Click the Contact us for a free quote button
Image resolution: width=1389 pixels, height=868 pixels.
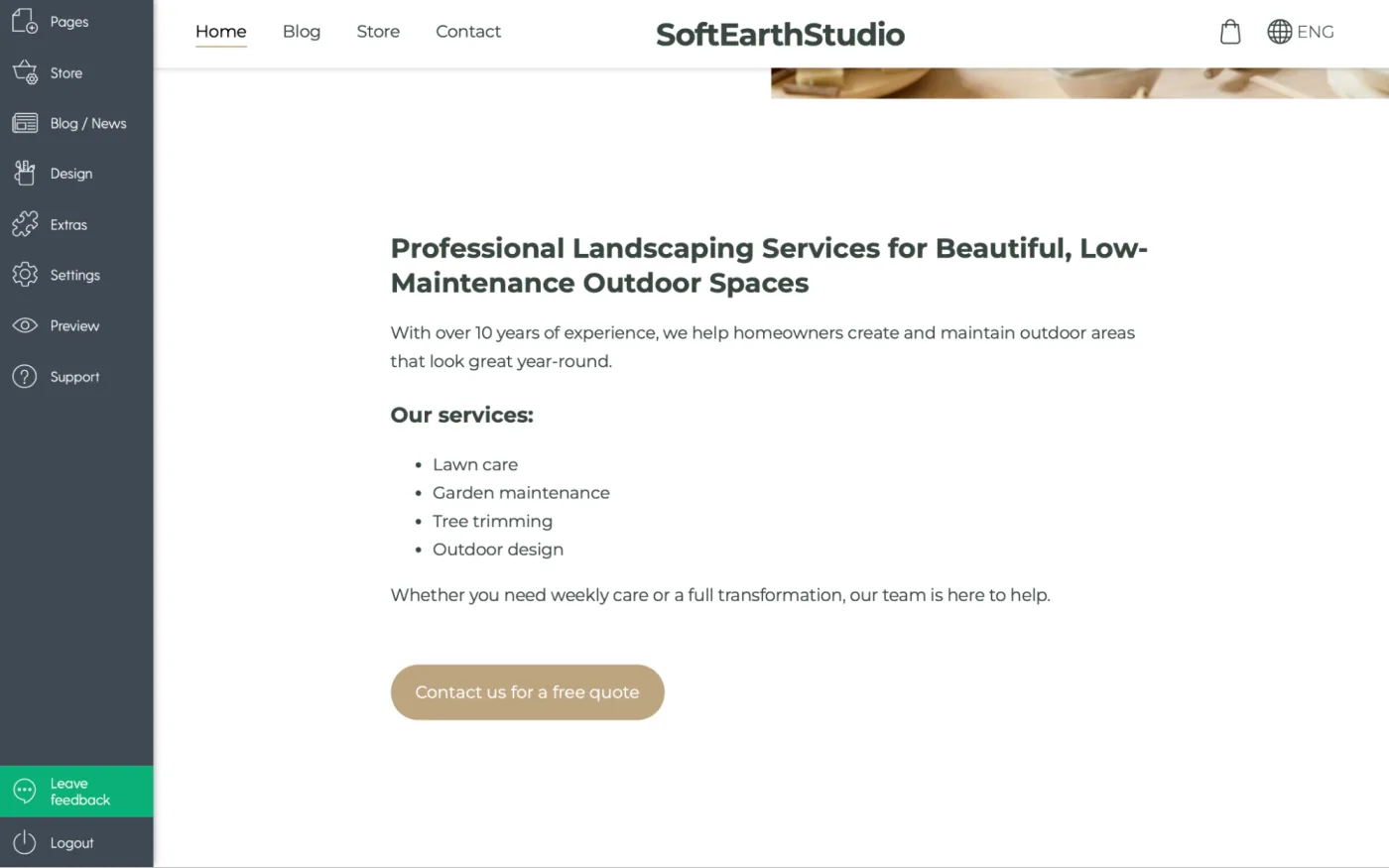tap(527, 691)
